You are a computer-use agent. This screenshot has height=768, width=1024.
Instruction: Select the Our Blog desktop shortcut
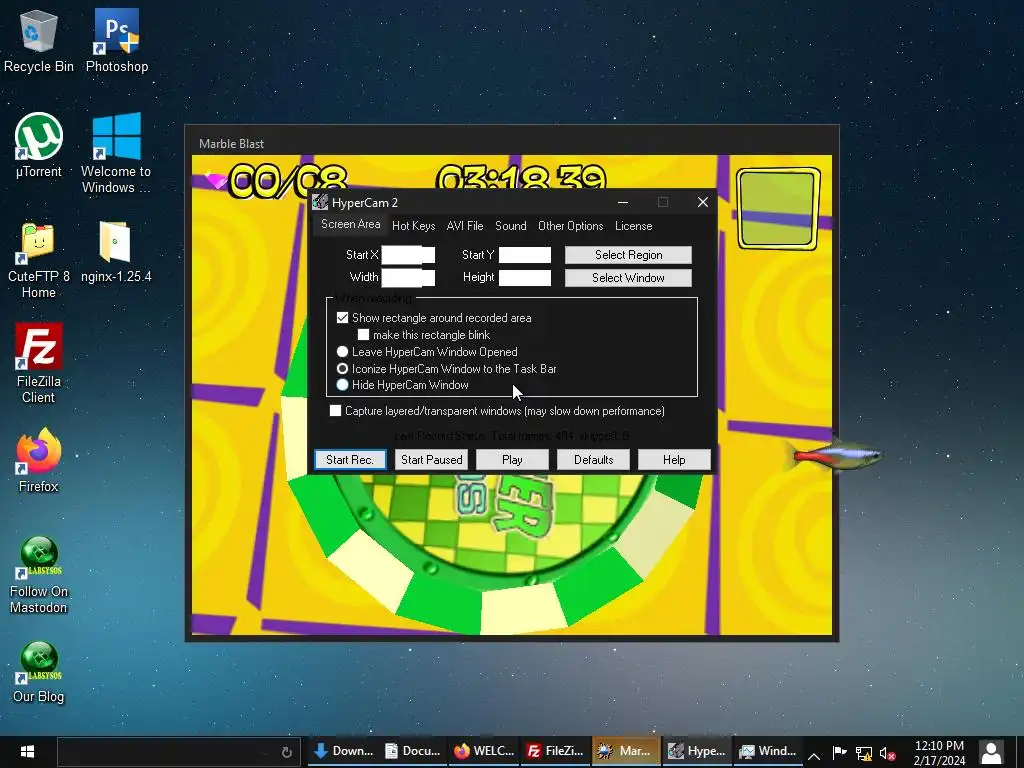[39, 671]
